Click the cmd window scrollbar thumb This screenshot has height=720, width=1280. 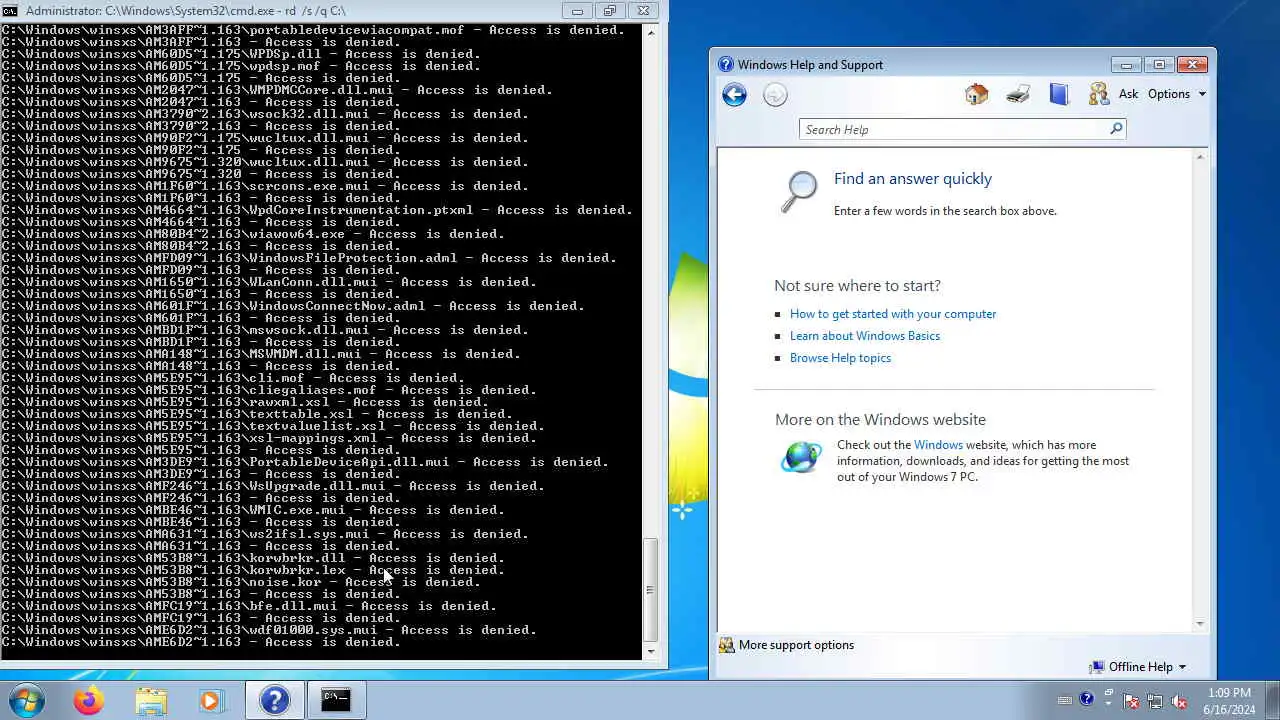click(651, 589)
